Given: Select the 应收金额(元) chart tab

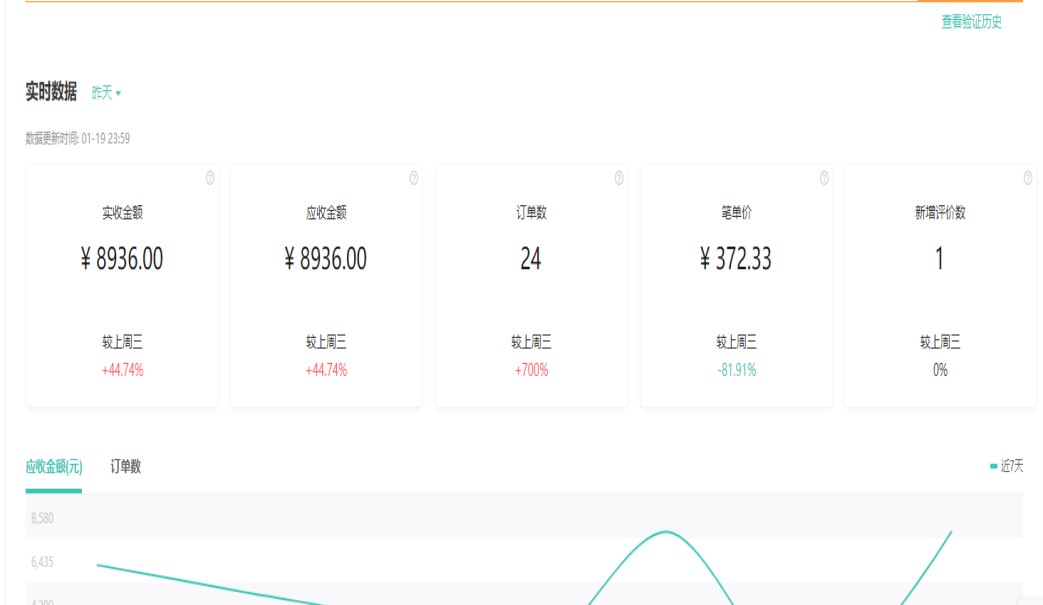Looking at the screenshot, I should coord(54,466).
